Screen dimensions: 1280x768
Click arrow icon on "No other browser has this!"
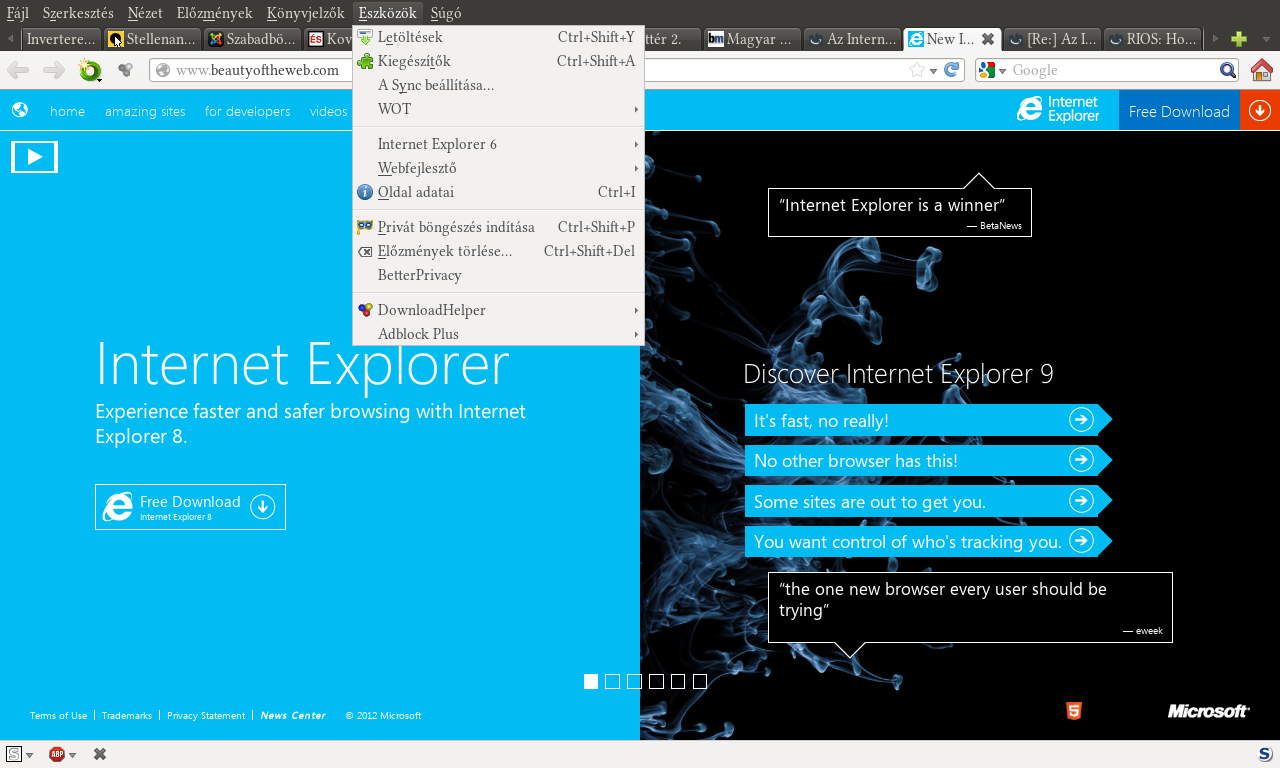1081,460
